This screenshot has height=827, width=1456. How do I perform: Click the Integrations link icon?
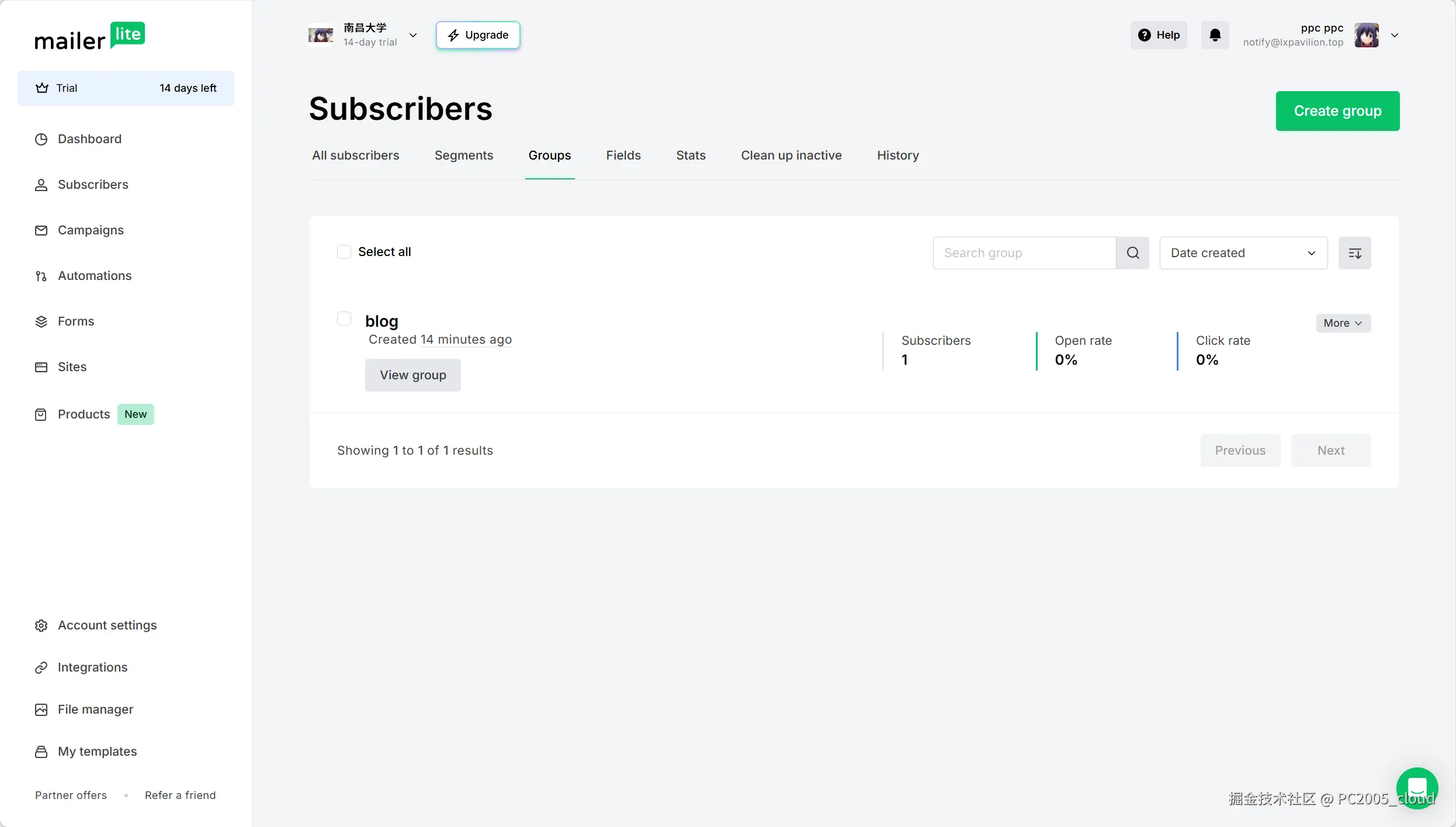coord(41,667)
